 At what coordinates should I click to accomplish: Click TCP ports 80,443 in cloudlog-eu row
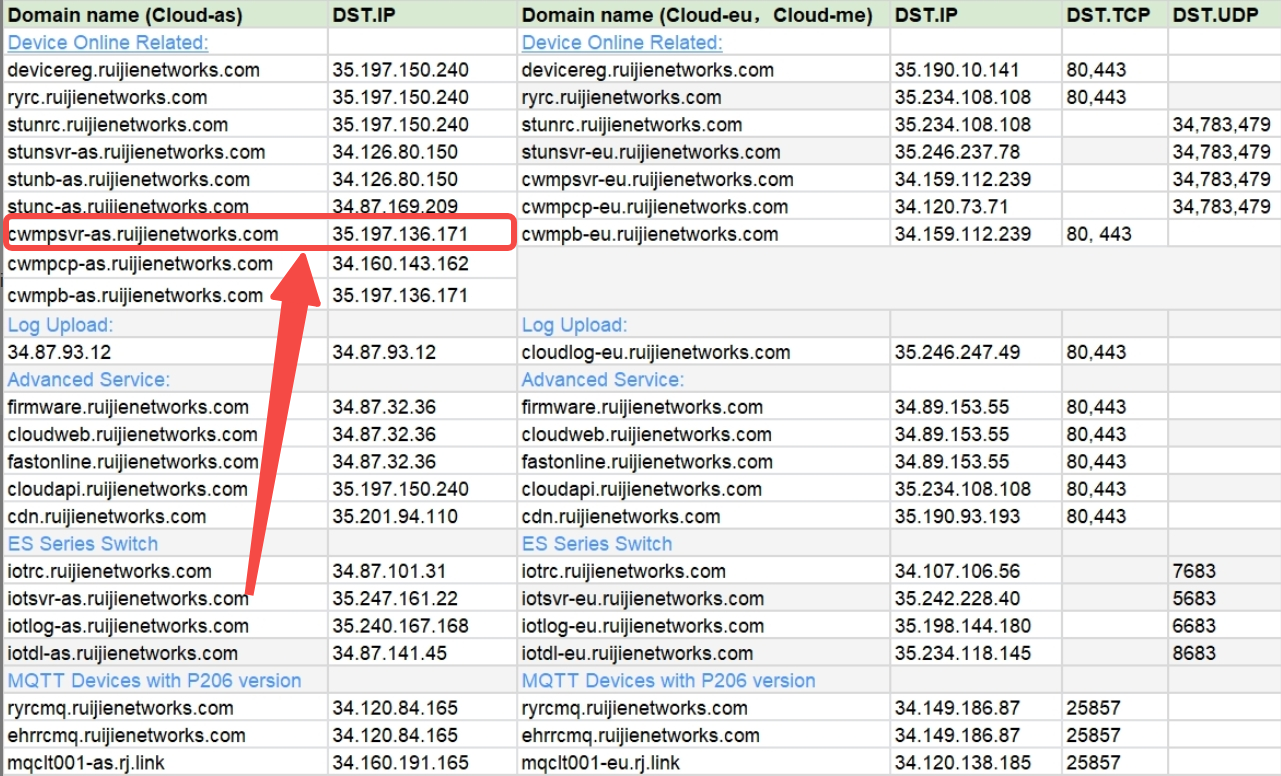click(1115, 353)
